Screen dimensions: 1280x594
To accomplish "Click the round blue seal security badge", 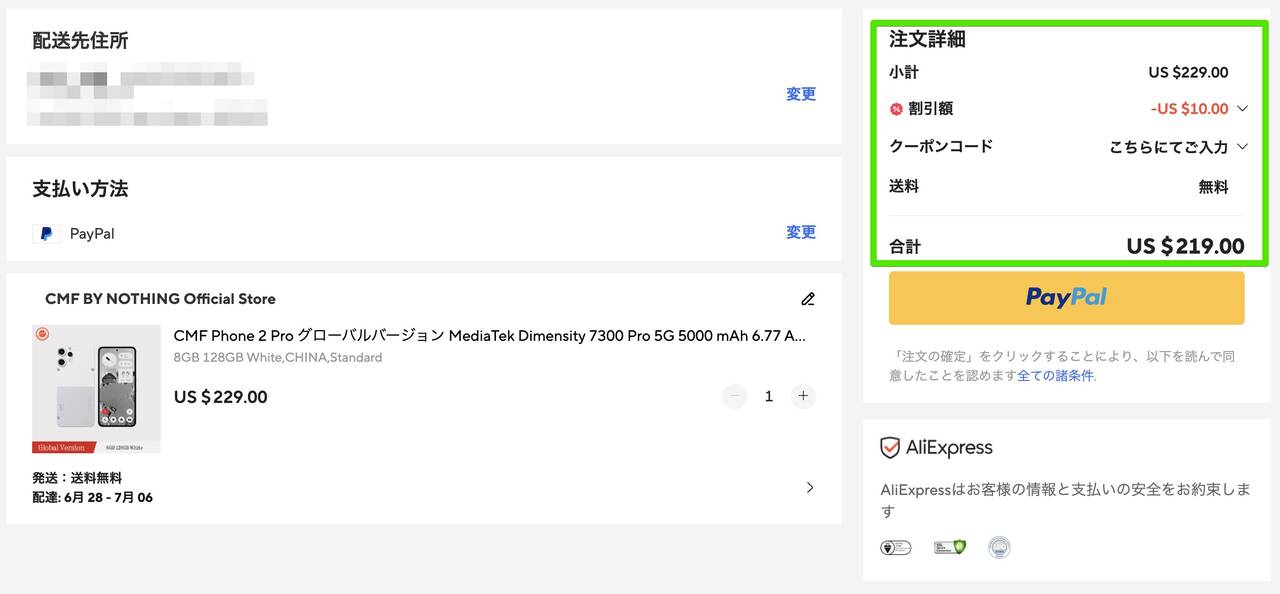I will click(x=999, y=547).
